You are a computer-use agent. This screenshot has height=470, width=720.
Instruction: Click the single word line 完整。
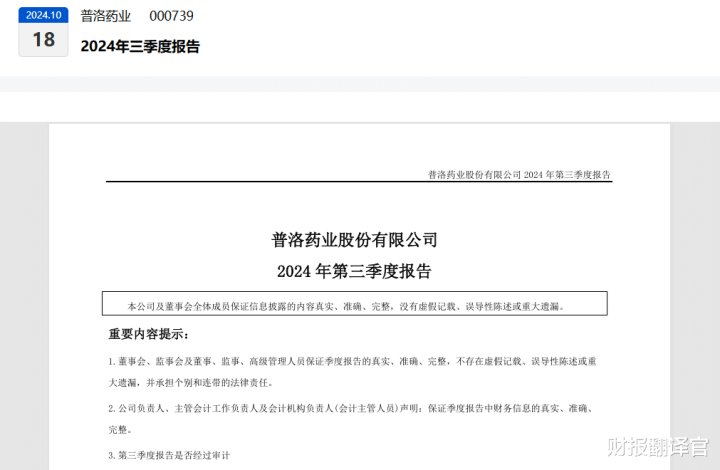120,430
